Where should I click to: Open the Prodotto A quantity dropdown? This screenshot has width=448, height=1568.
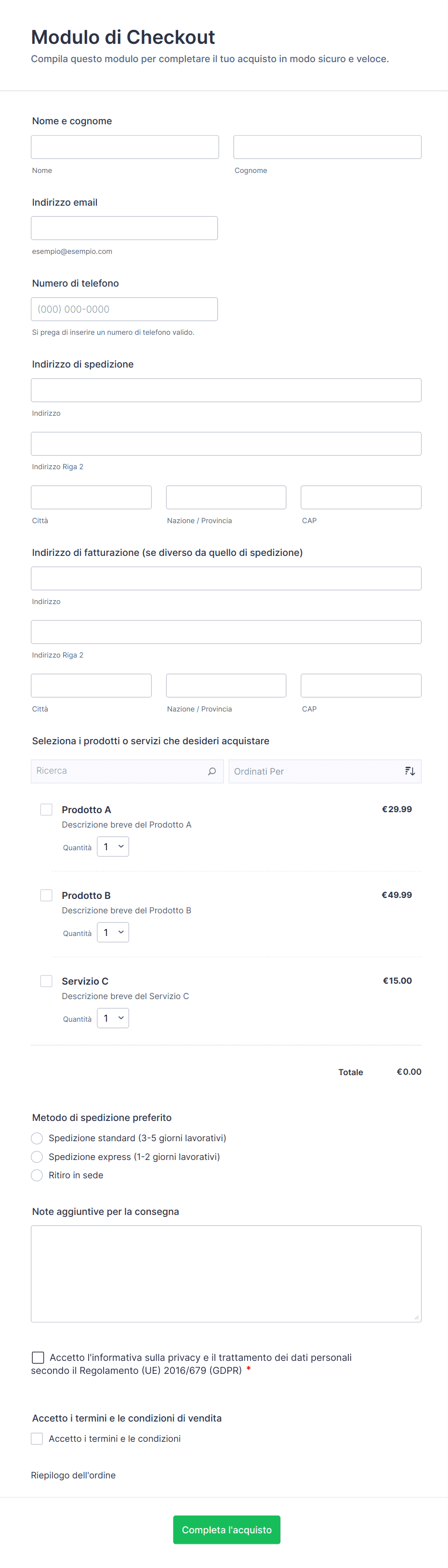pyautogui.click(x=113, y=847)
